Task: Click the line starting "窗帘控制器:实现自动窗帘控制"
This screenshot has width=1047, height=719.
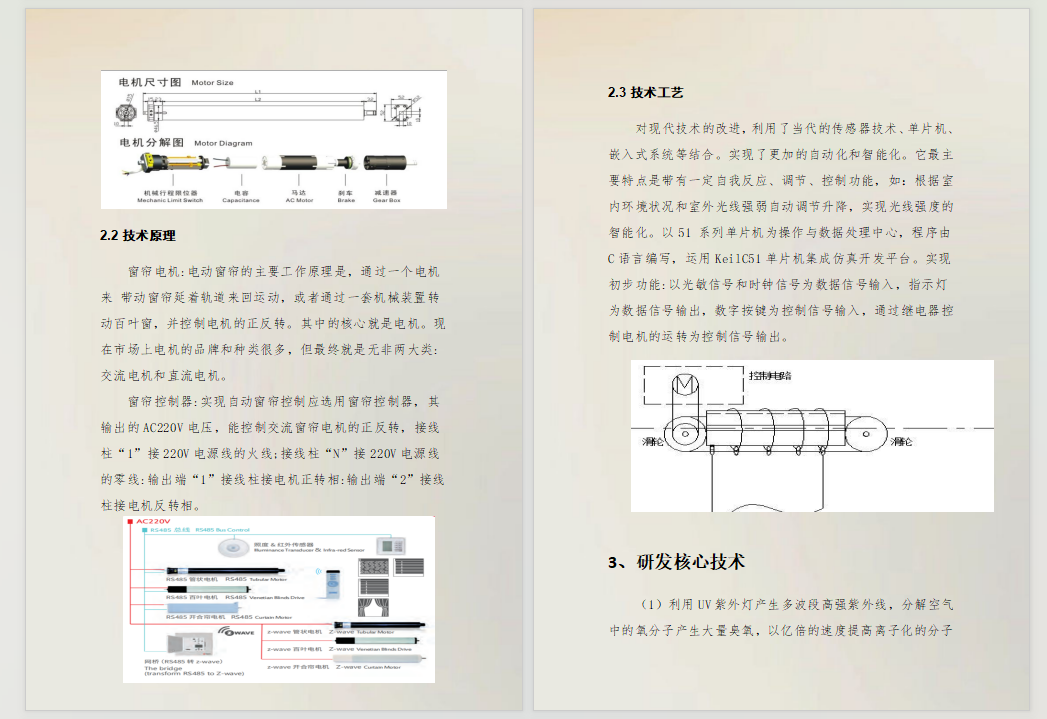Action: pyautogui.click(x=283, y=402)
